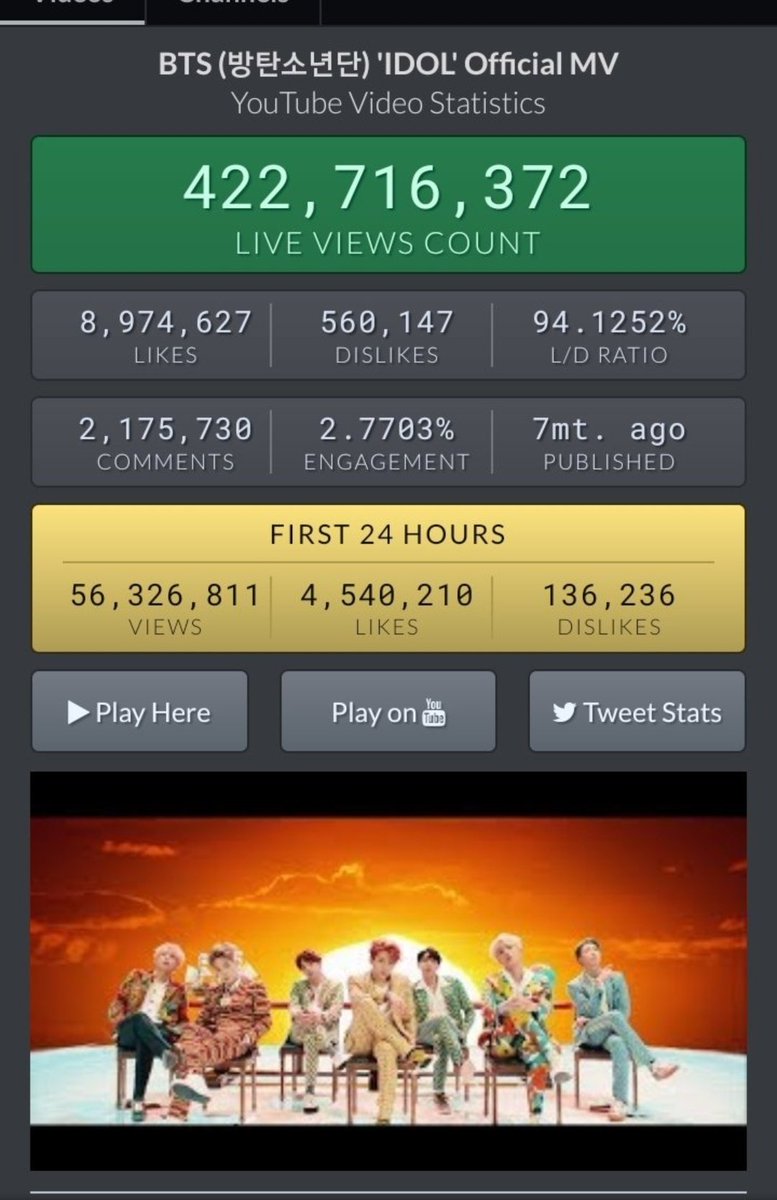Click the YouTube logo icon
Viewport: 777px width, 1200px height.
(x=434, y=712)
